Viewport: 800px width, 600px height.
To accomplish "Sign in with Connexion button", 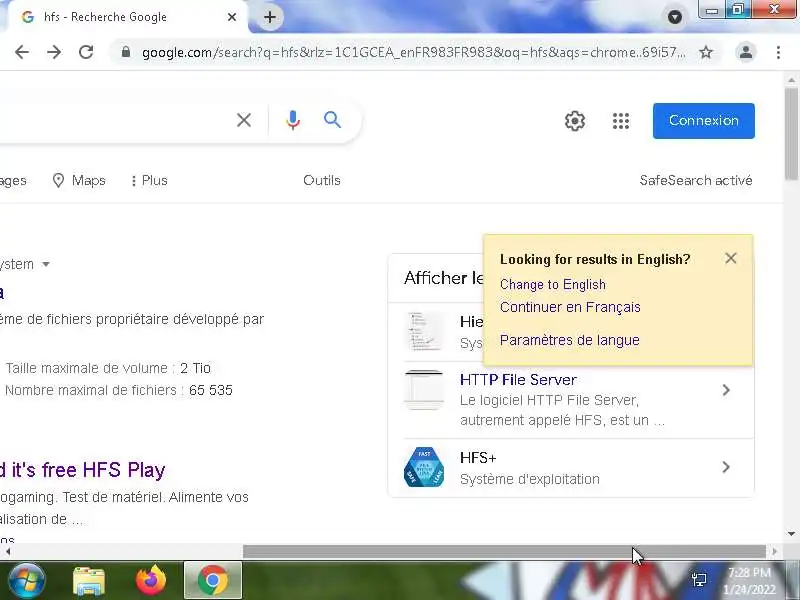I will (704, 121).
